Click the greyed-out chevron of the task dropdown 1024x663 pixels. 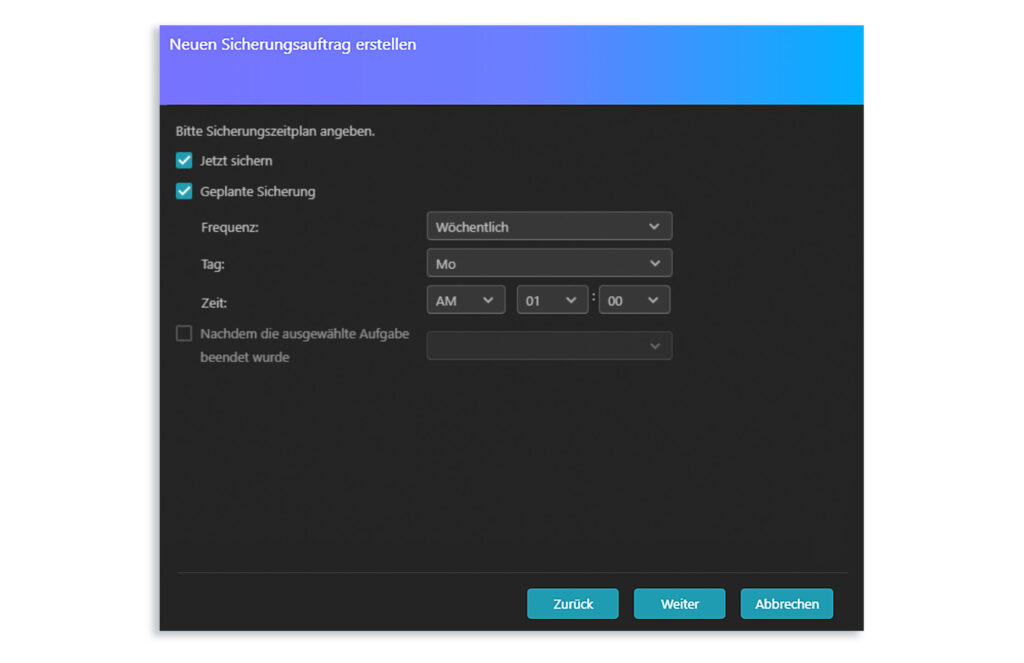tap(655, 346)
